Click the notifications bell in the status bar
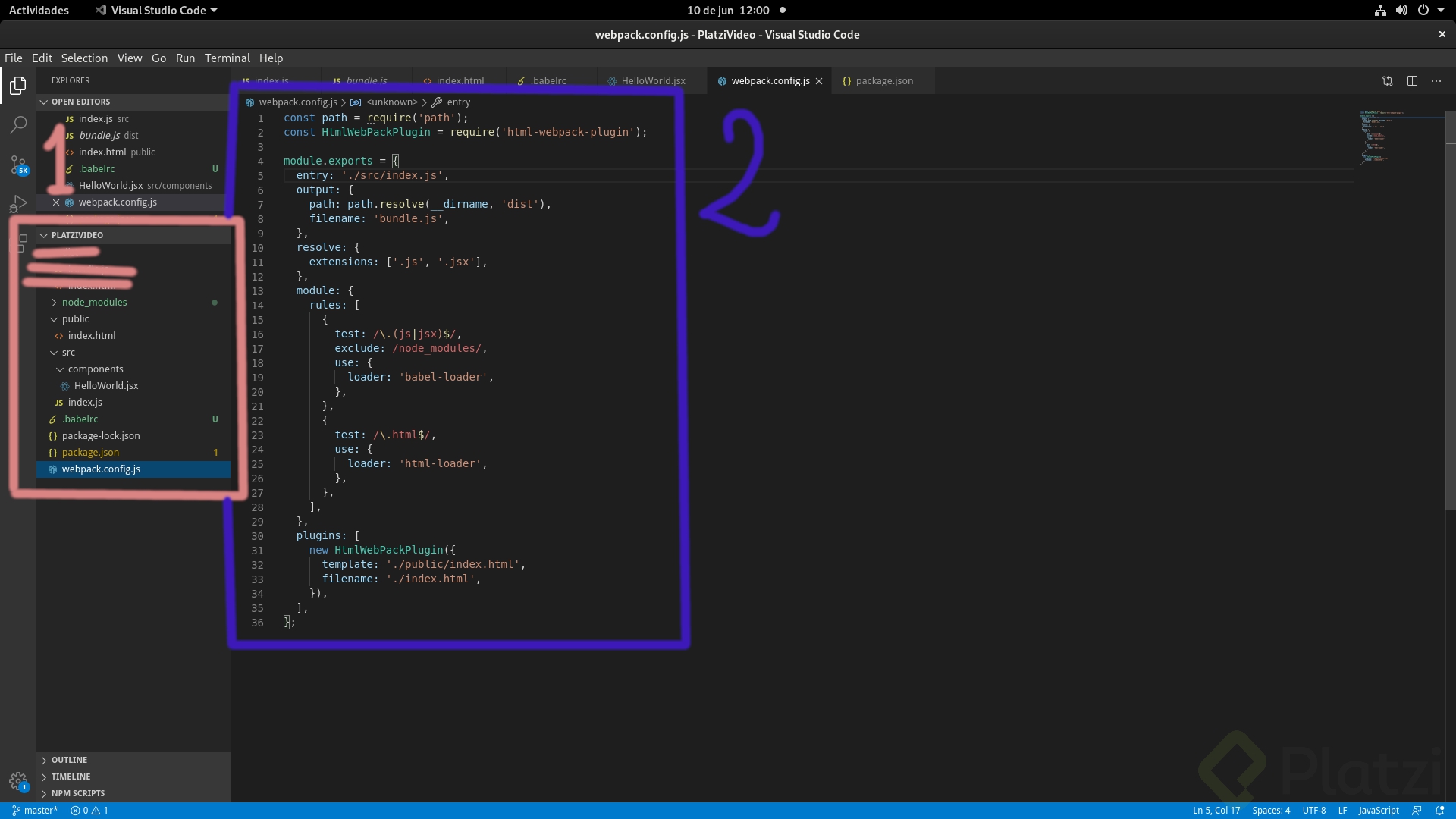Viewport: 1456px width, 819px height. pyautogui.click(x=1440, y=810)
